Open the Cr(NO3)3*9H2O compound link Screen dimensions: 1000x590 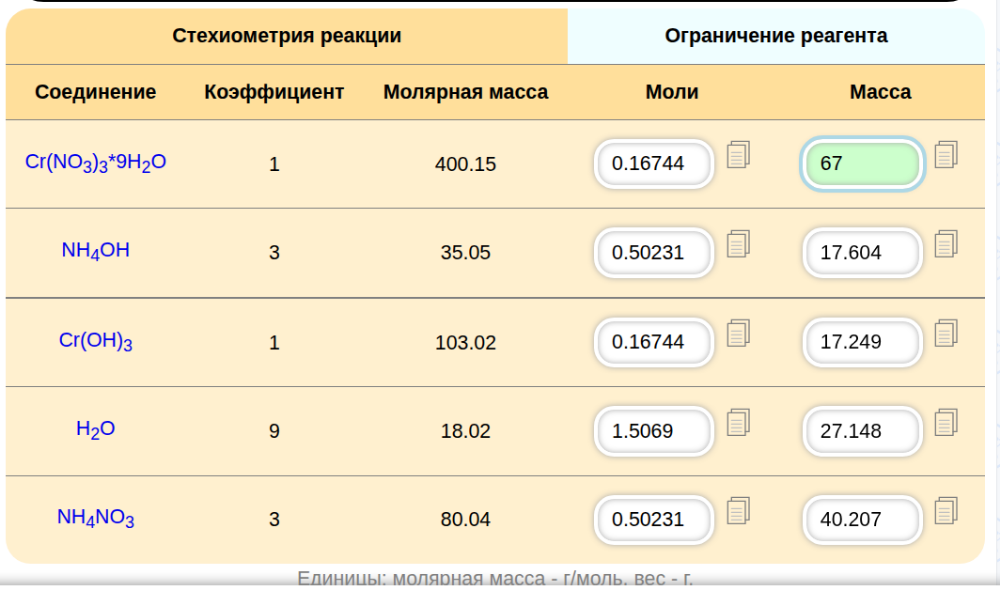pyautogui.click(x=95, y=161)
